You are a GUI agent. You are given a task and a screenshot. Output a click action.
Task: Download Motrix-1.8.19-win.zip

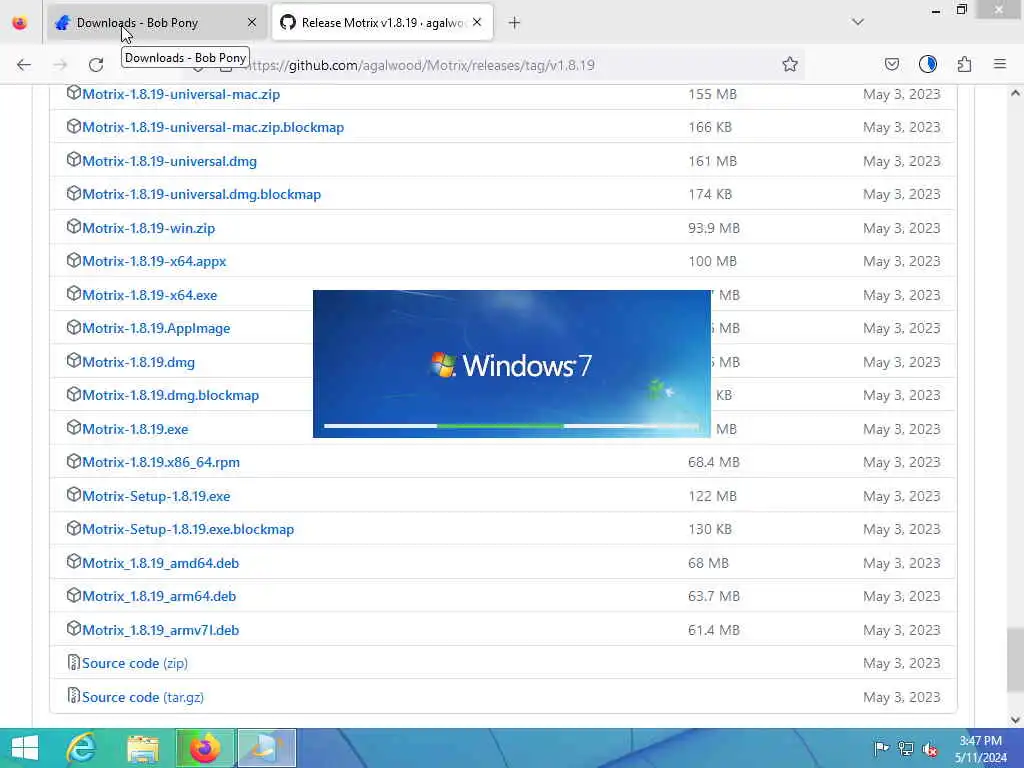(148, 229)
